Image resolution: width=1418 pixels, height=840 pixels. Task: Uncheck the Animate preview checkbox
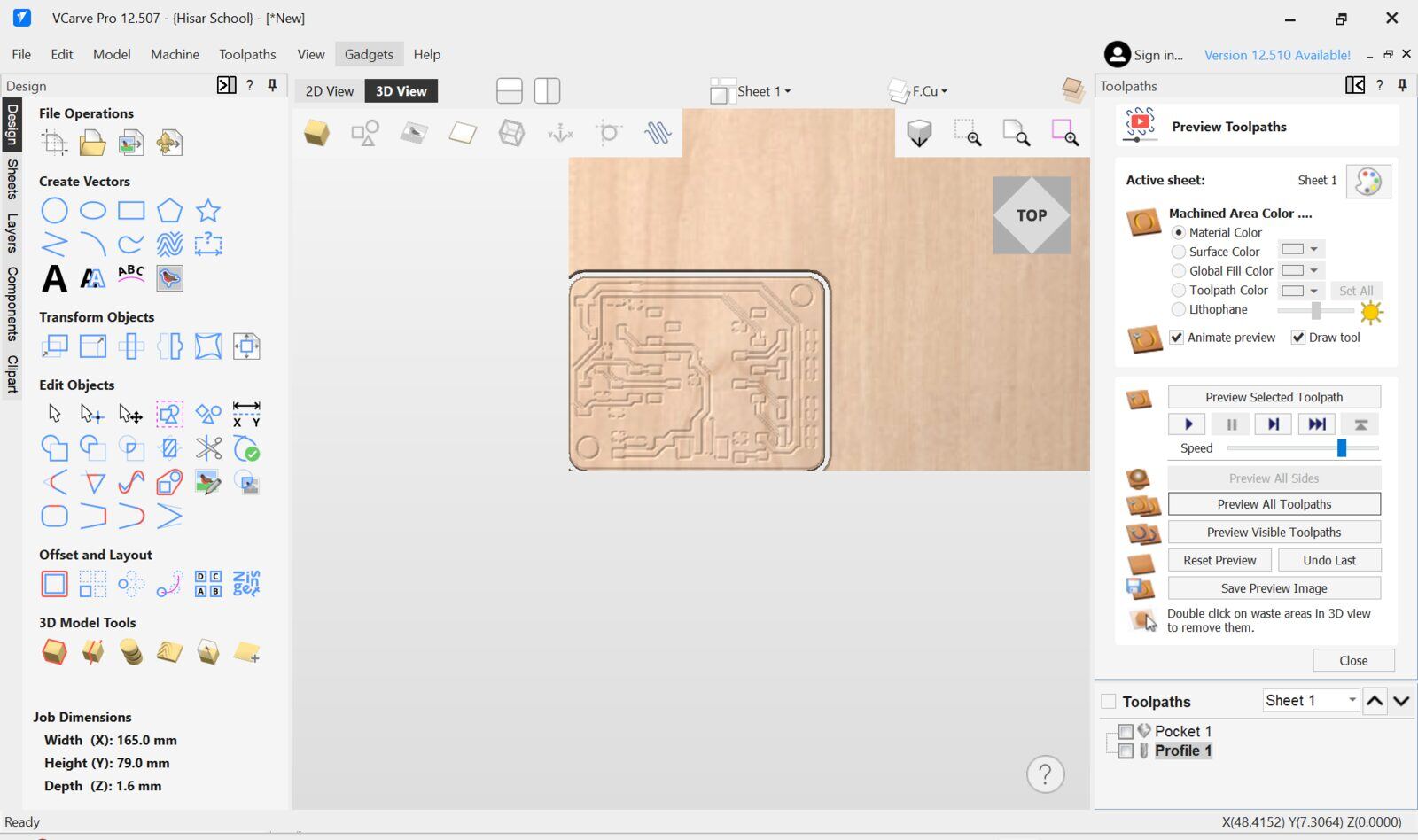(x=1177, y=338)
